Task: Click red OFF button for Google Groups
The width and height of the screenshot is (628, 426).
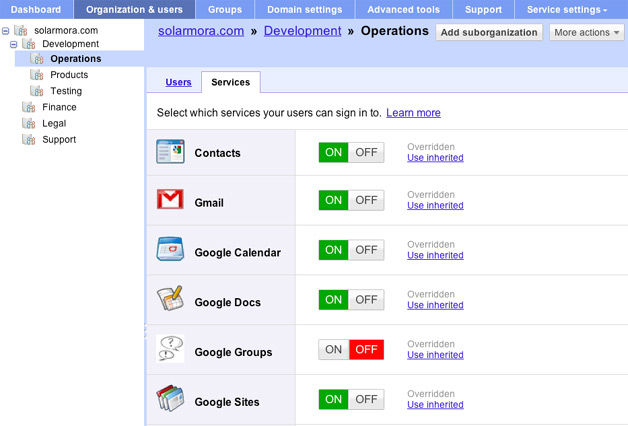Action: tap(366, 350)
